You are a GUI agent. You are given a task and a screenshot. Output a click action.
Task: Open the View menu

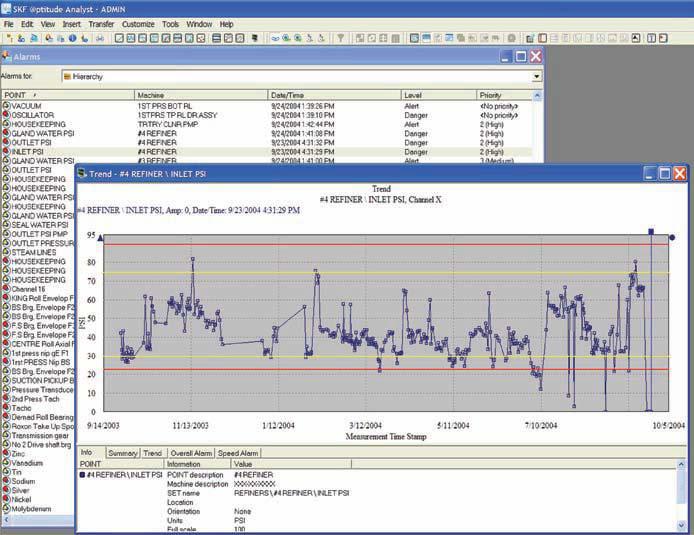point(48,24)
